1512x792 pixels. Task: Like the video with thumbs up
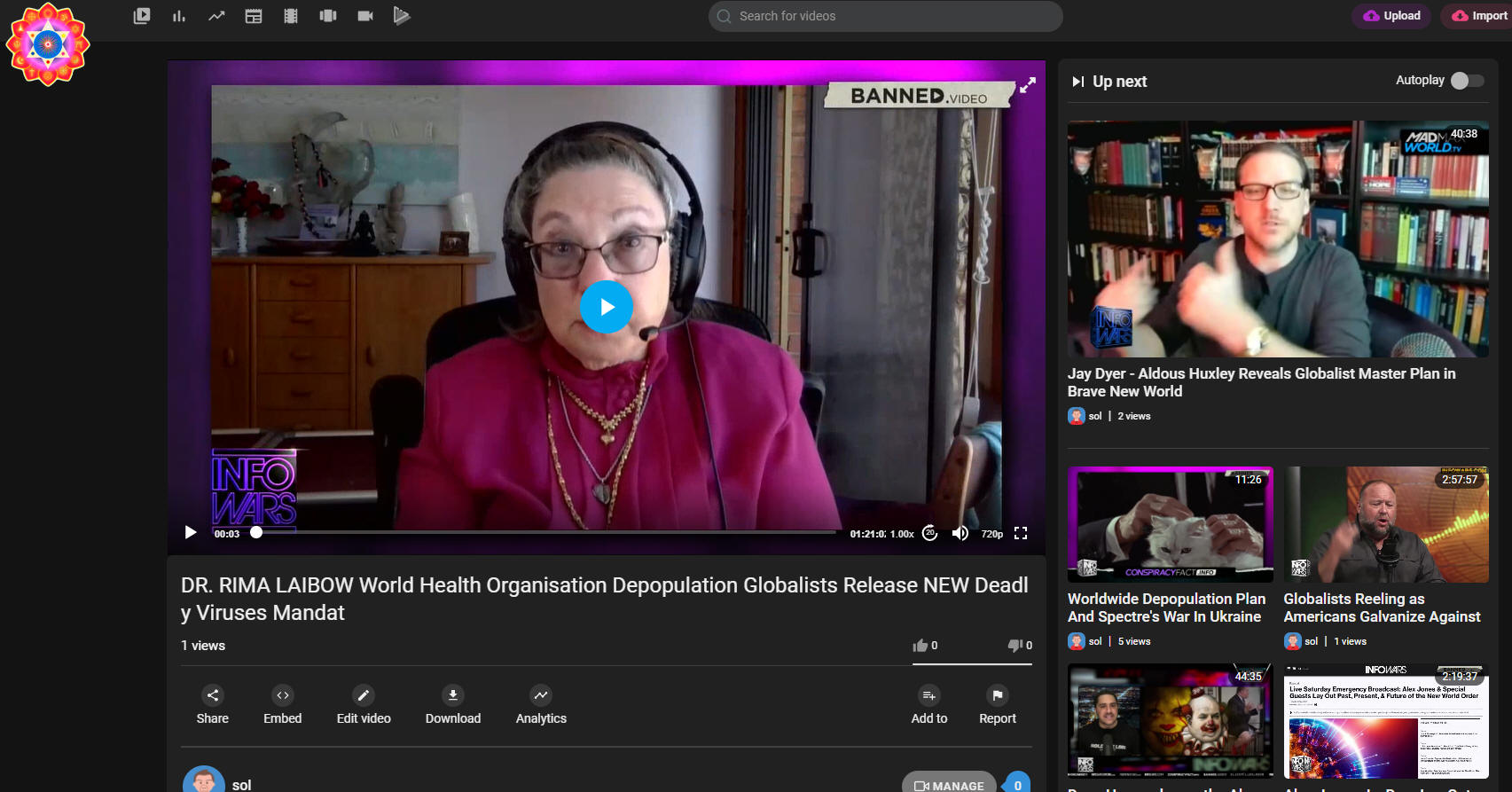[925, 646]
